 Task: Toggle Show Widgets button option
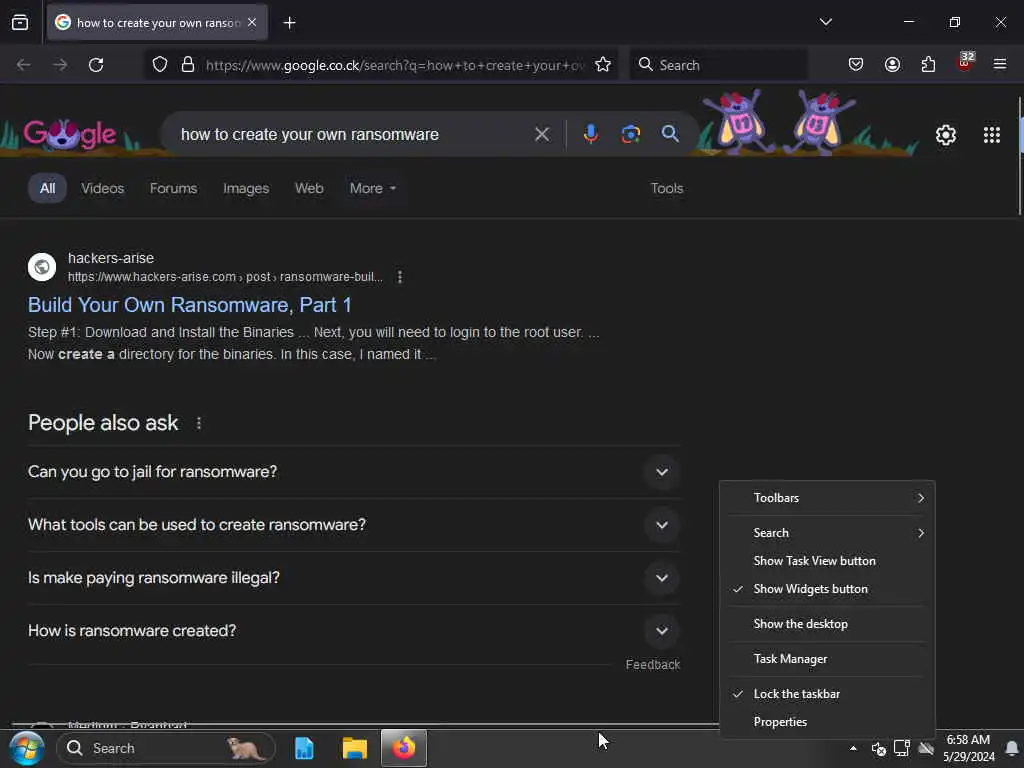(x=827, y=589)
